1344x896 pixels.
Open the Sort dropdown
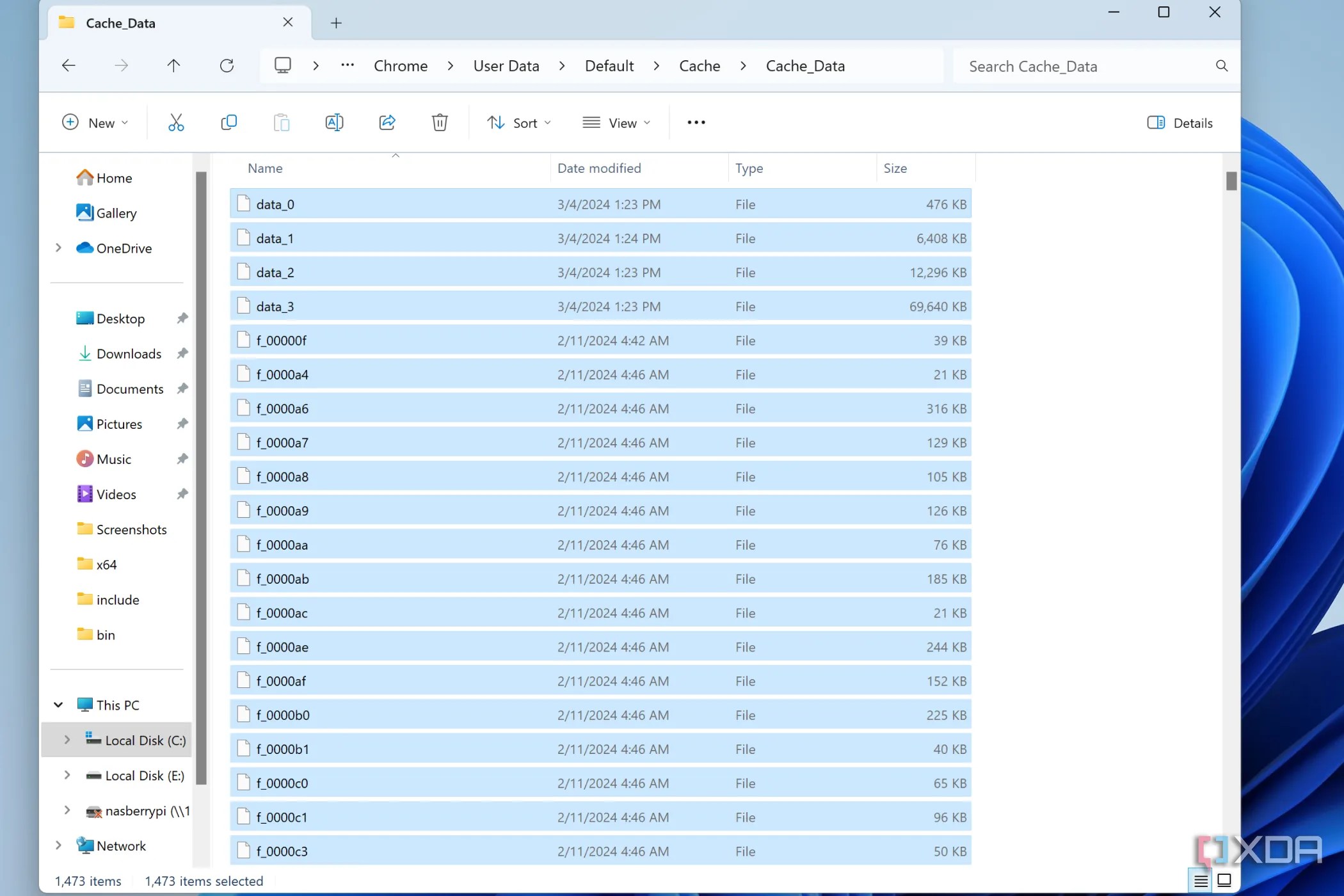518,123
